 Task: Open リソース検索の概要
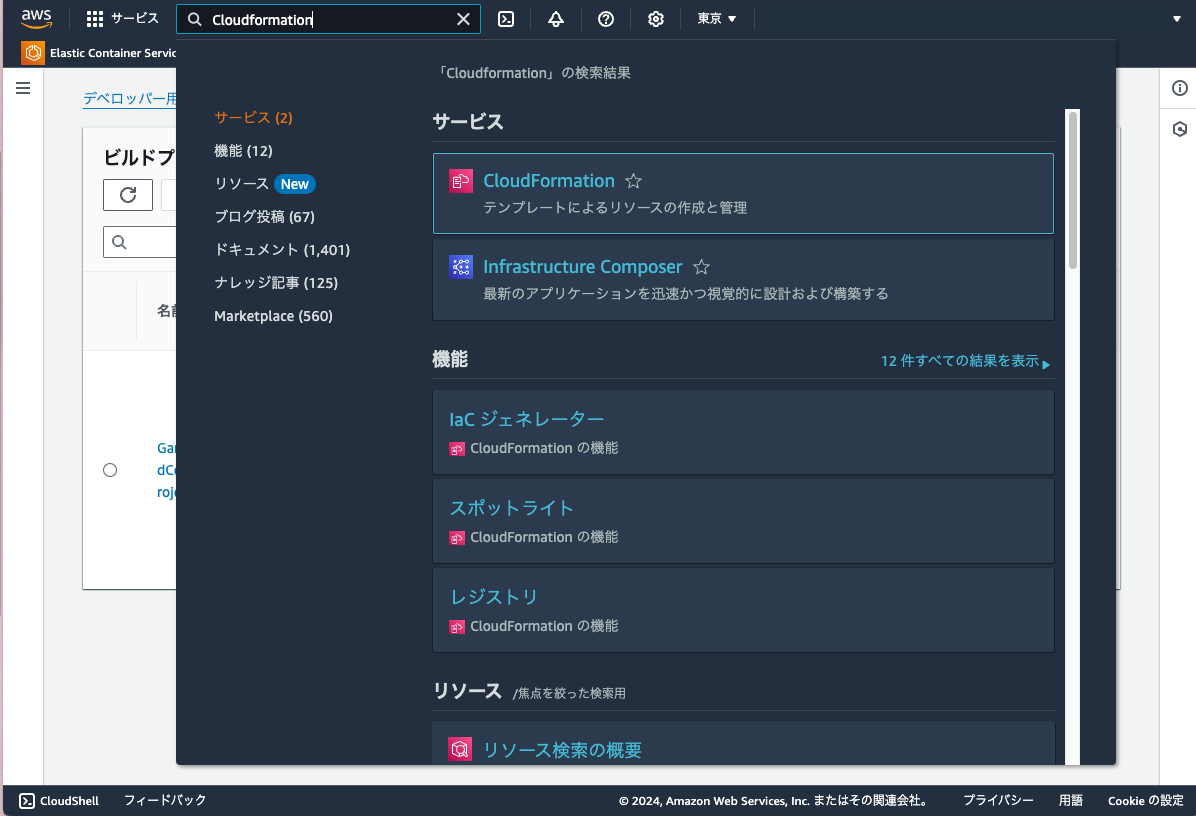(x=562, y=750)
